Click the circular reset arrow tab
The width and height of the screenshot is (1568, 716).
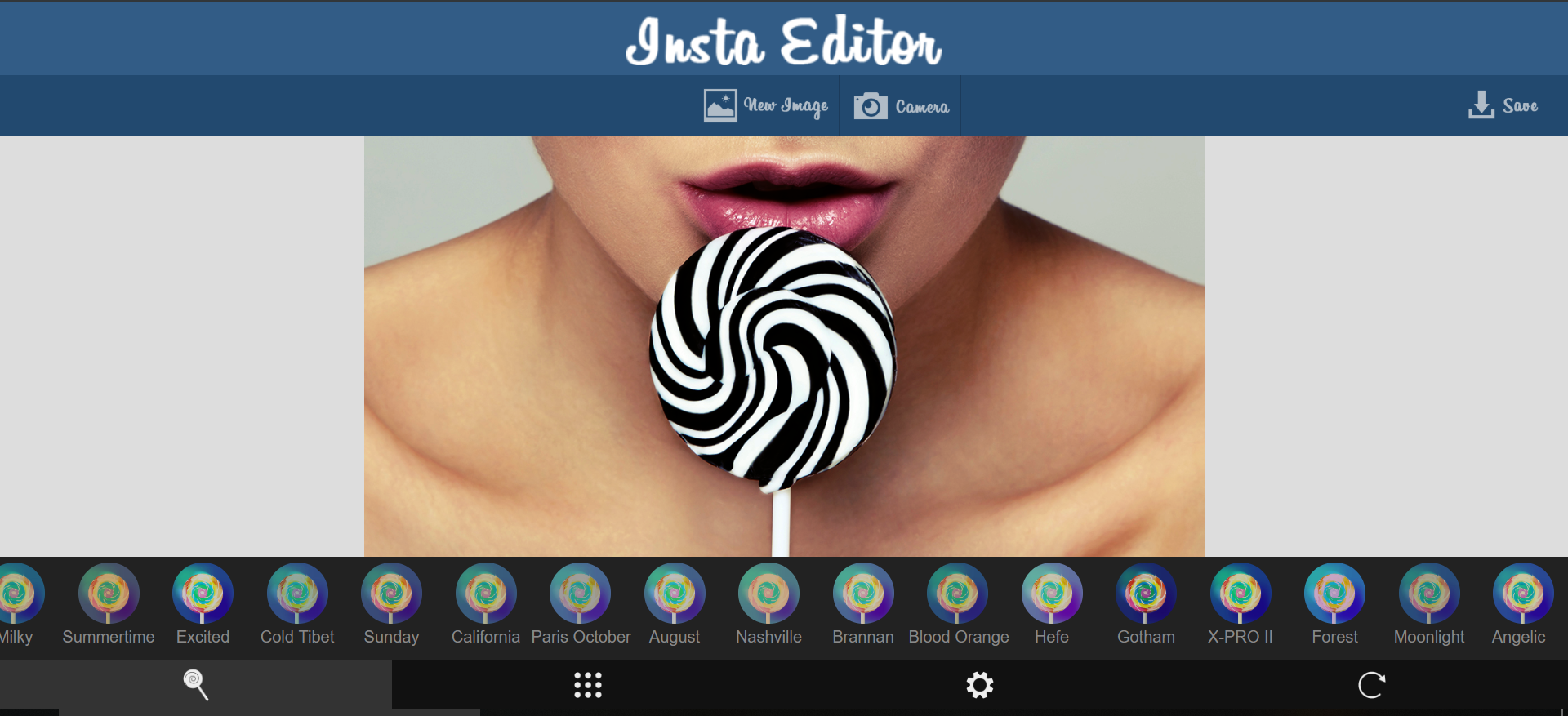[1372, 685]
